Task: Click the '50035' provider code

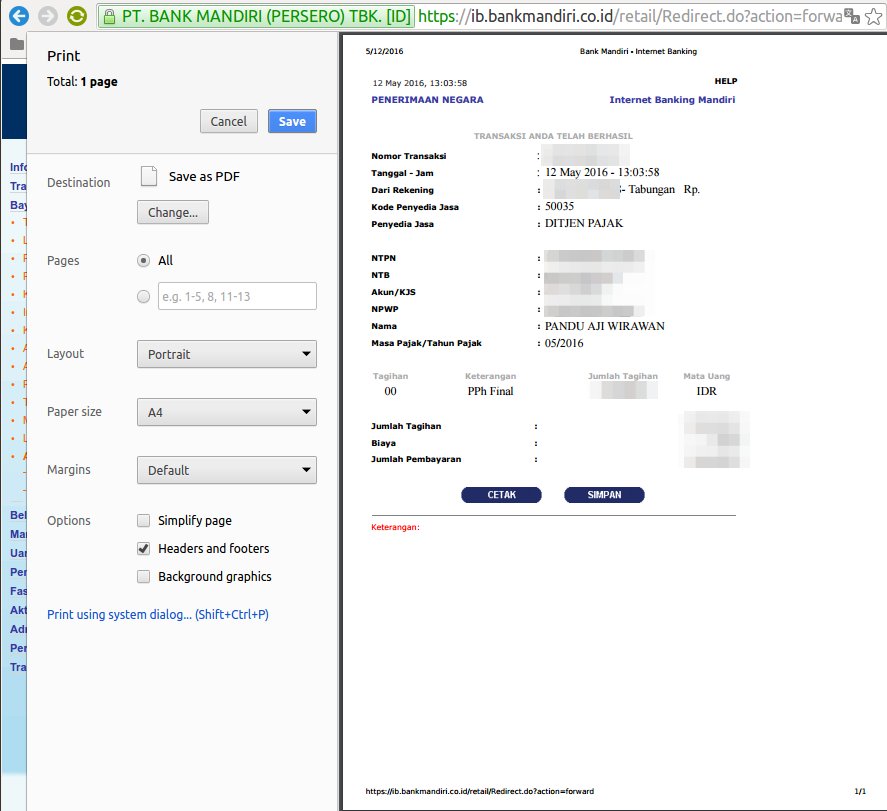Action: (x=559, y=206)
